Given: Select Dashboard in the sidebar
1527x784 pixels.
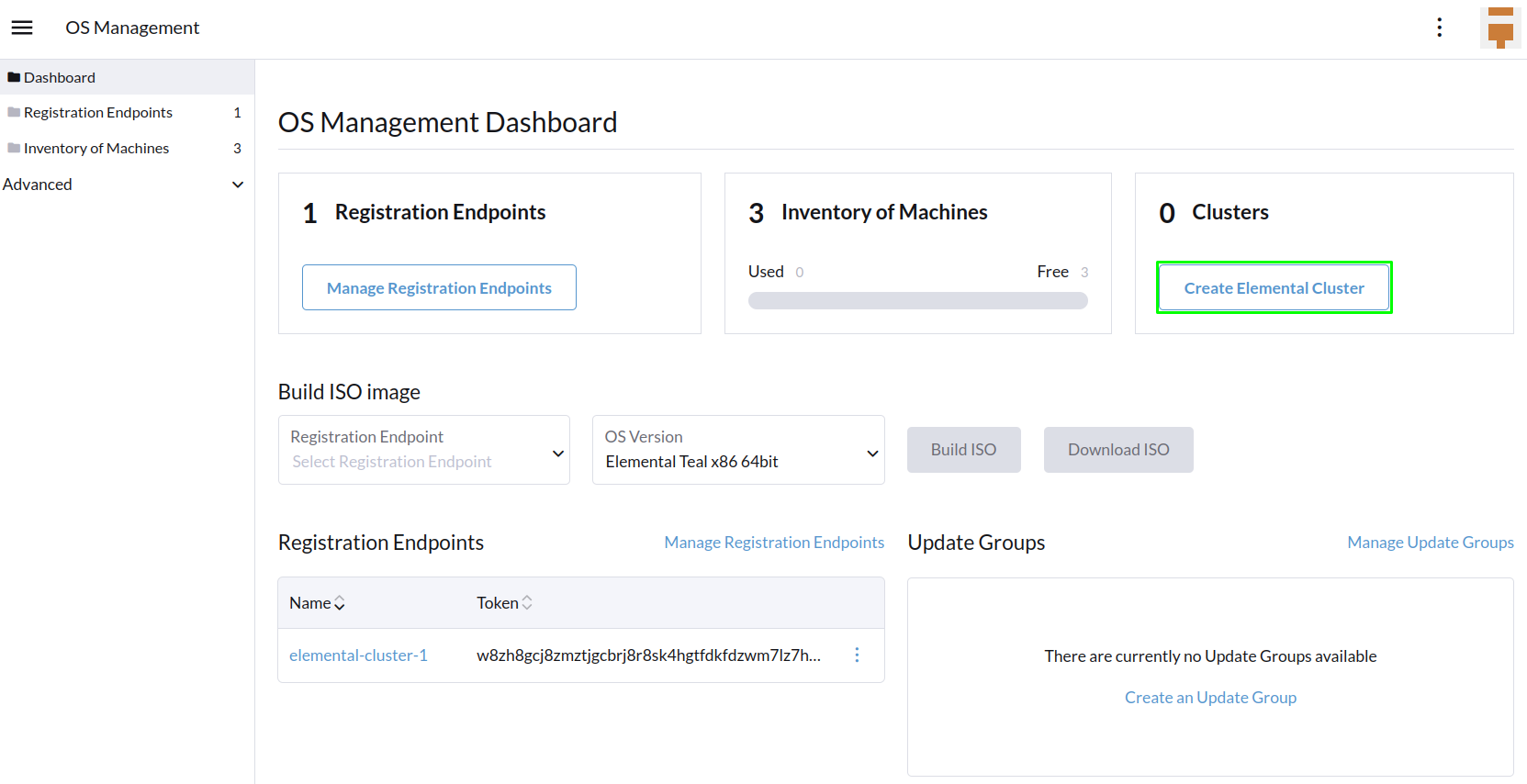Looking at the screenshot, I should point(127,77).
